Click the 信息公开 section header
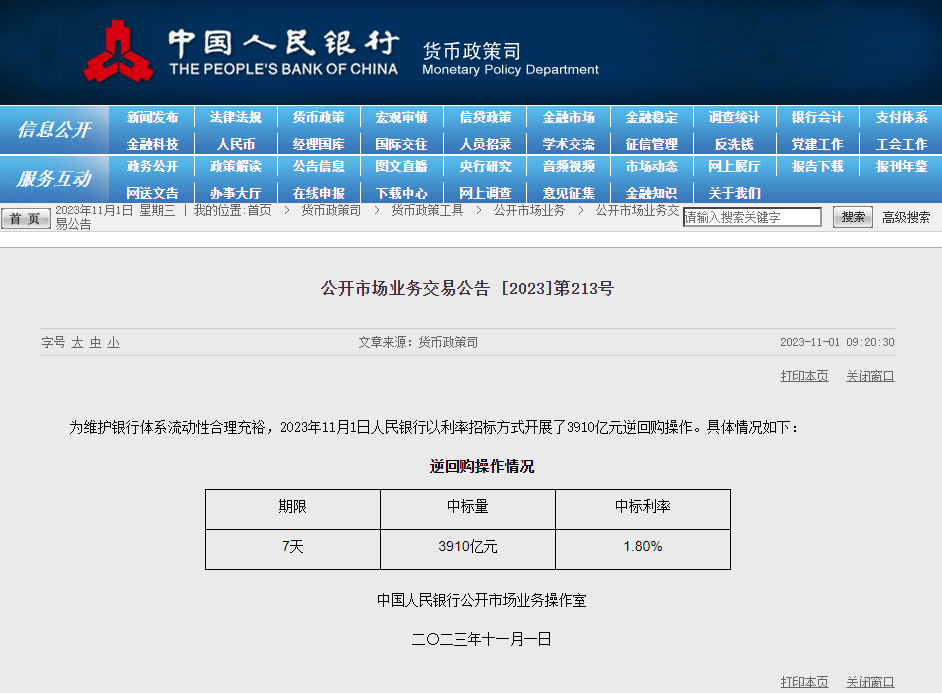This screenshot has height=693, width=942. point(54,130)
